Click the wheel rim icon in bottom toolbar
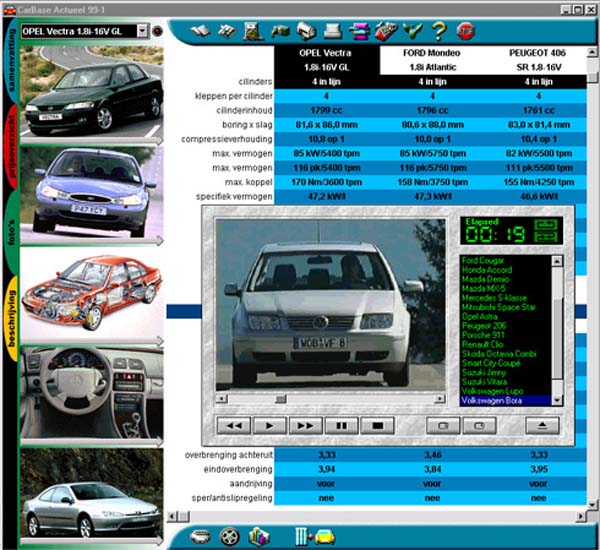This screenshot has height=550, width=600. click(229, 535)
